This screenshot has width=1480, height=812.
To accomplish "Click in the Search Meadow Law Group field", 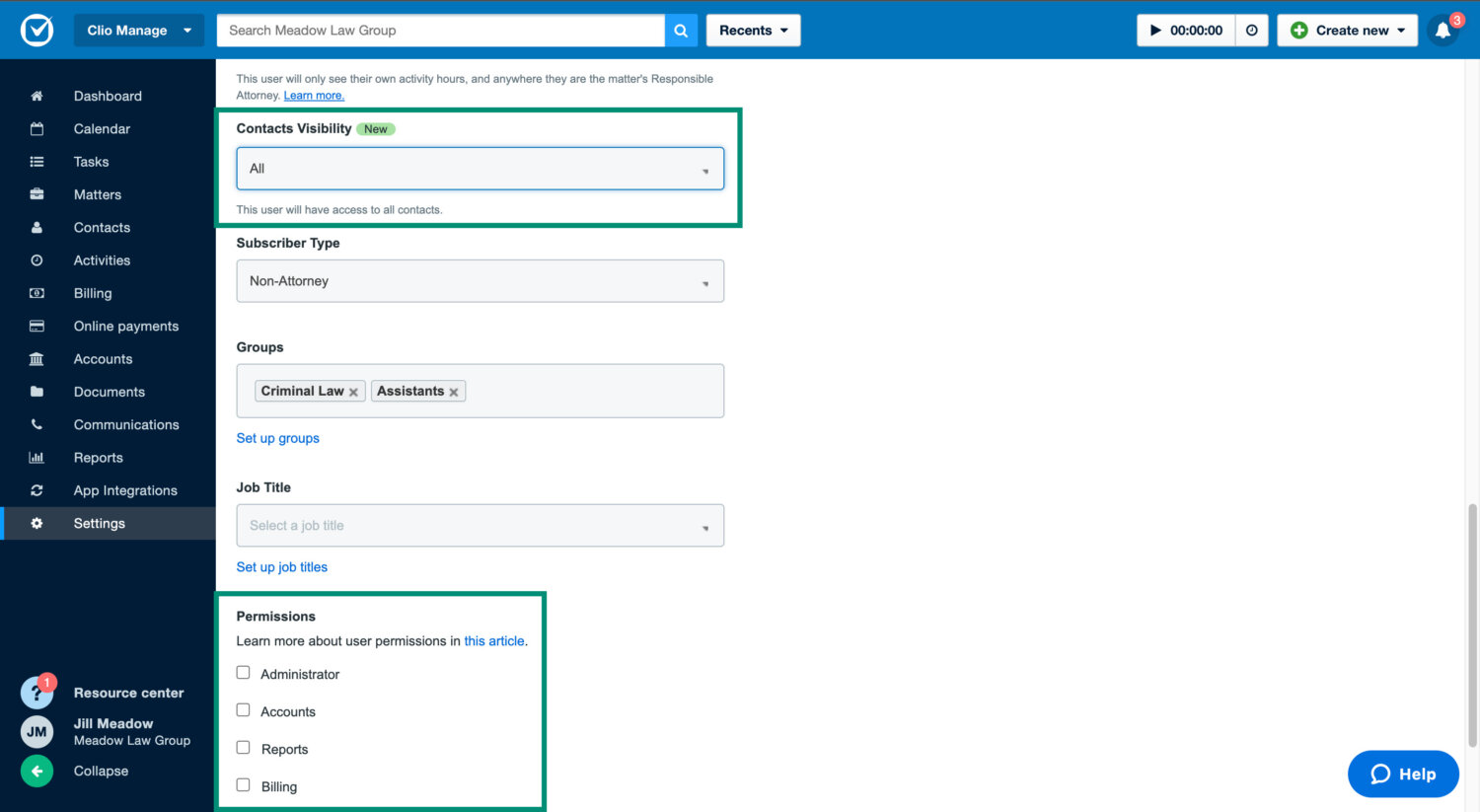I will click(x=440, y=31).
